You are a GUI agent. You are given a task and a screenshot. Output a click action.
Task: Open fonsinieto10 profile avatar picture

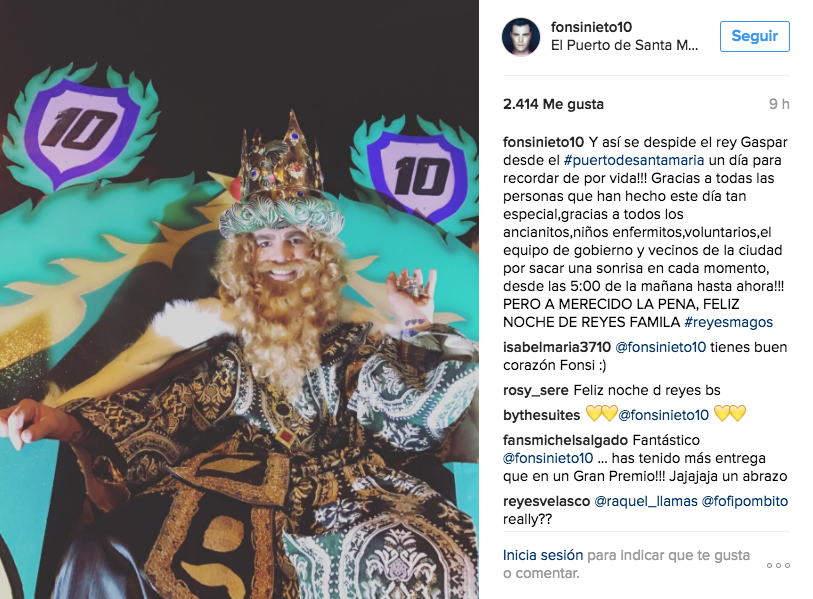(521, 37)
